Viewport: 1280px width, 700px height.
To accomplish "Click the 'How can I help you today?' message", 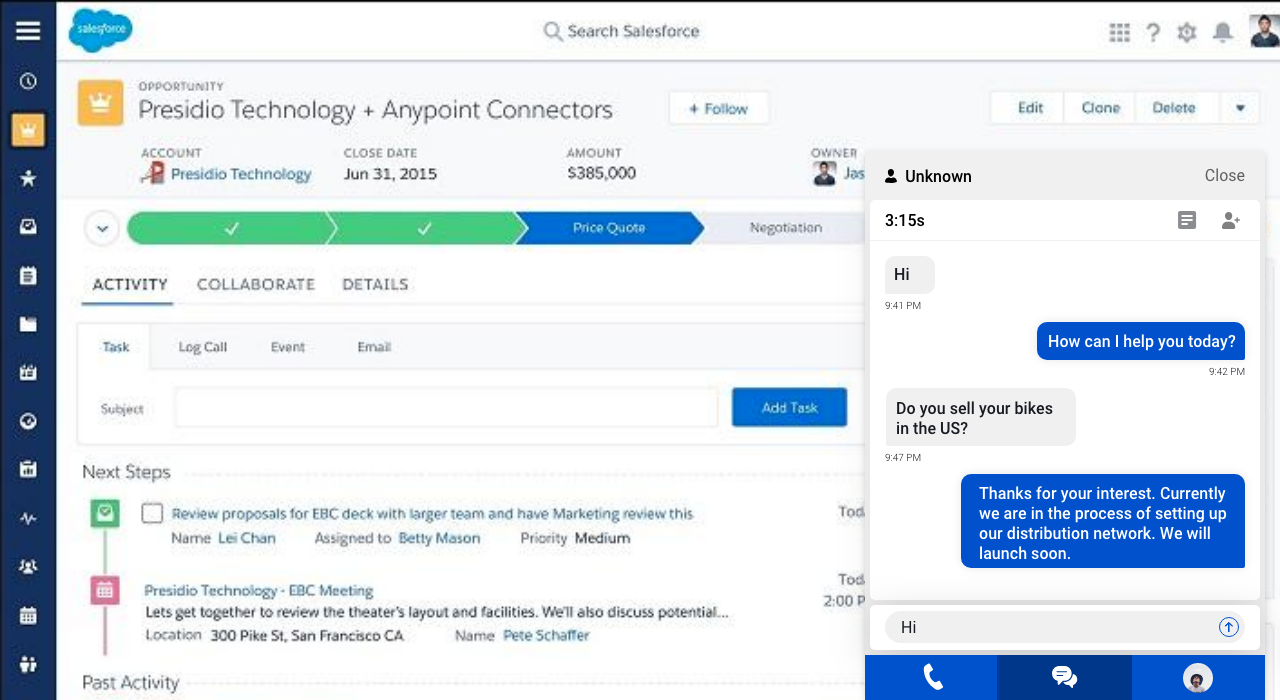I will [x=1141, y=341].
